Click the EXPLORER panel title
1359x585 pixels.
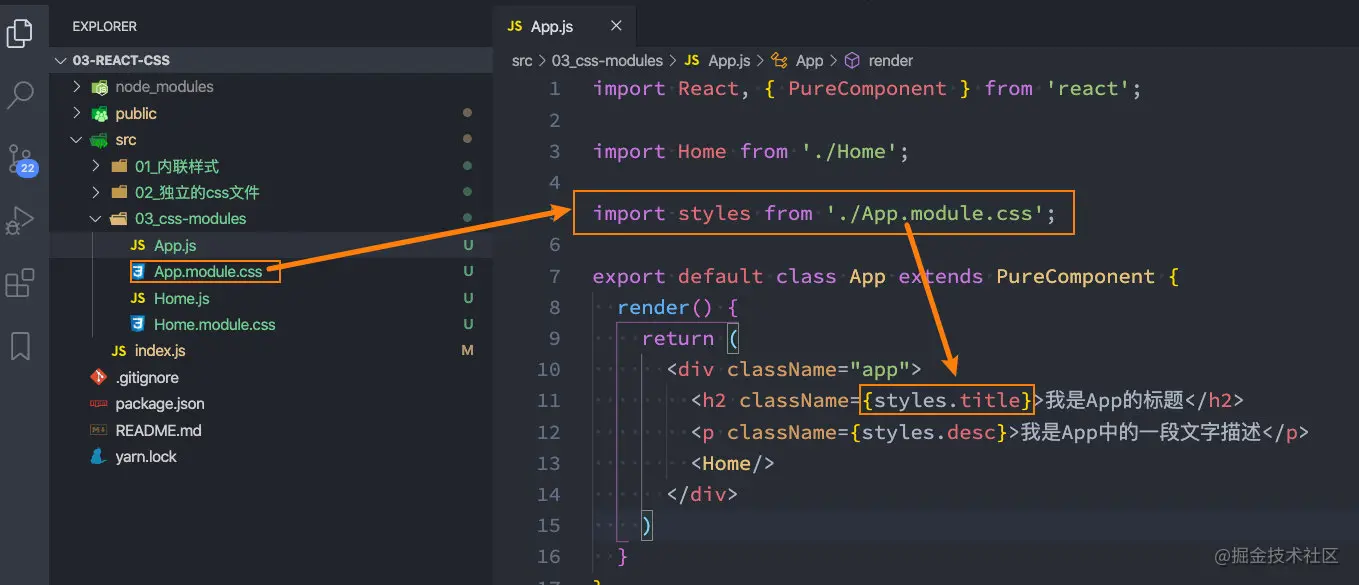105,27
